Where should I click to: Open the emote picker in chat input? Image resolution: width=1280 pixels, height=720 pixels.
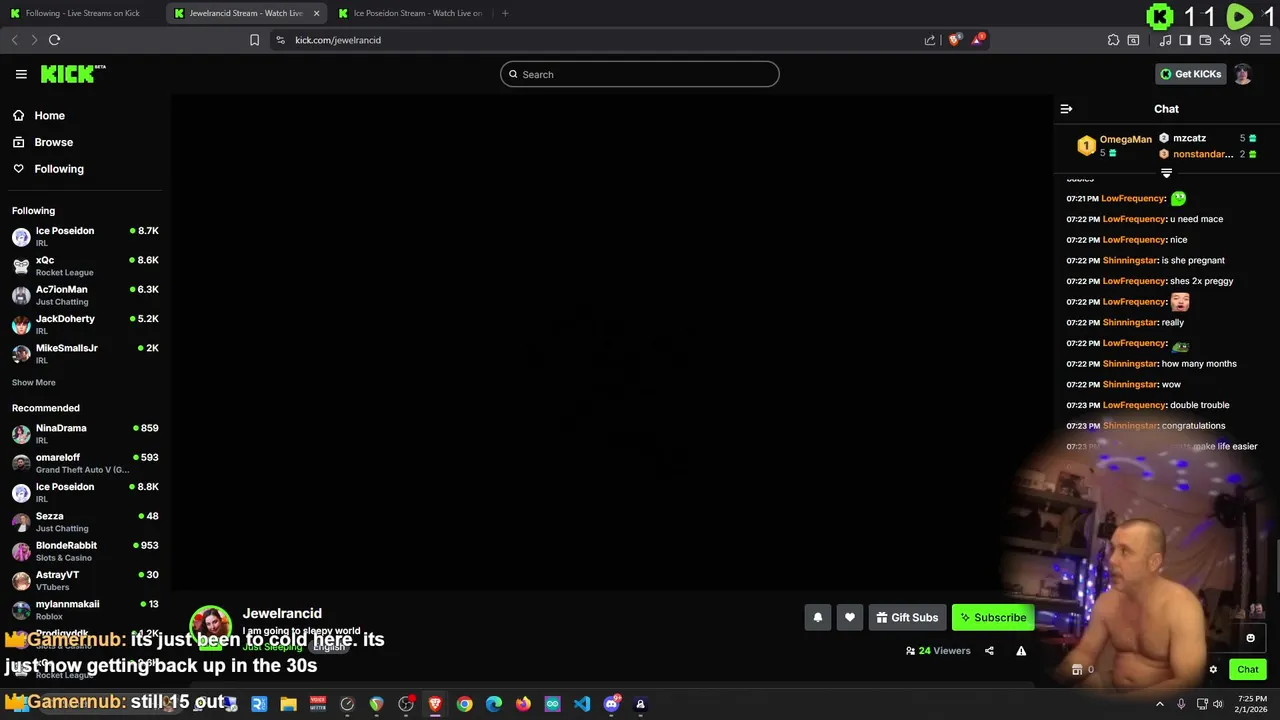coord(1250,638)
